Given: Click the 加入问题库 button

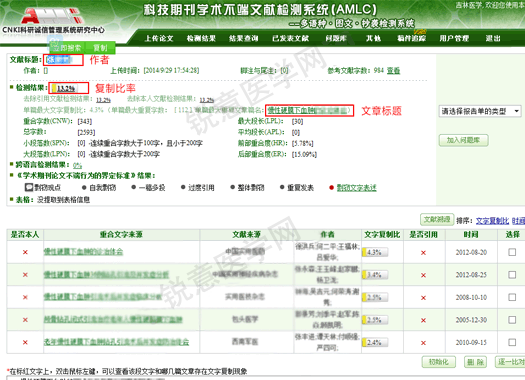Looking at the screenshot, I should tap(463, 140).
